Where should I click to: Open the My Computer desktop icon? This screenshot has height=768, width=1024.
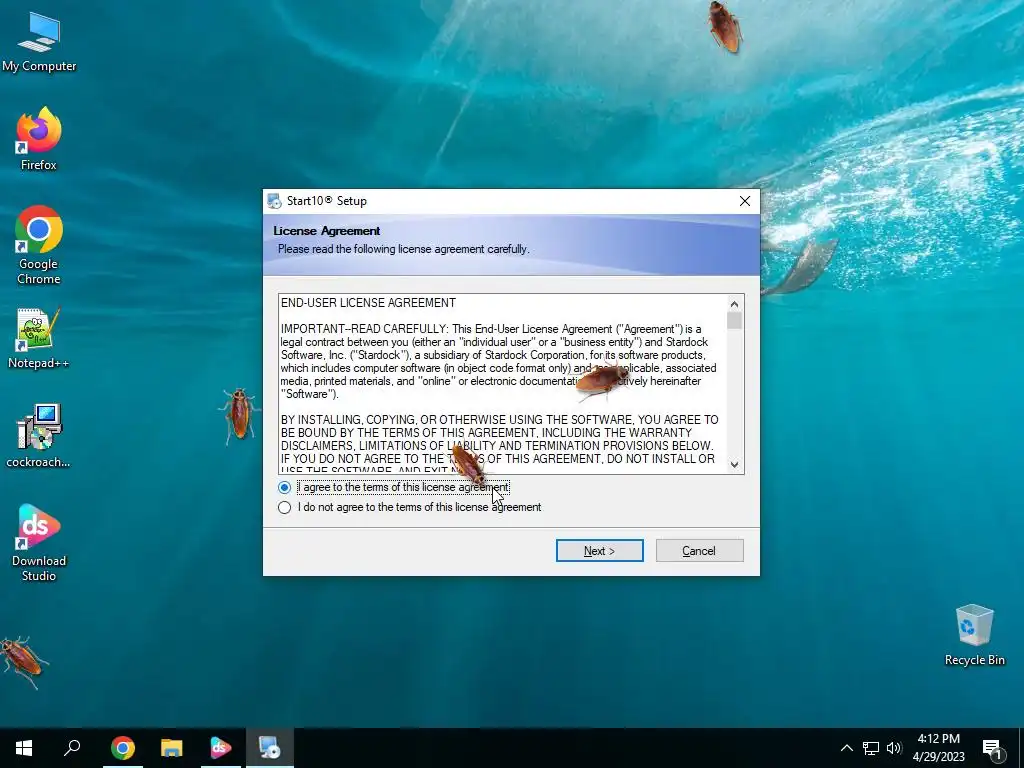pos(39,42)
